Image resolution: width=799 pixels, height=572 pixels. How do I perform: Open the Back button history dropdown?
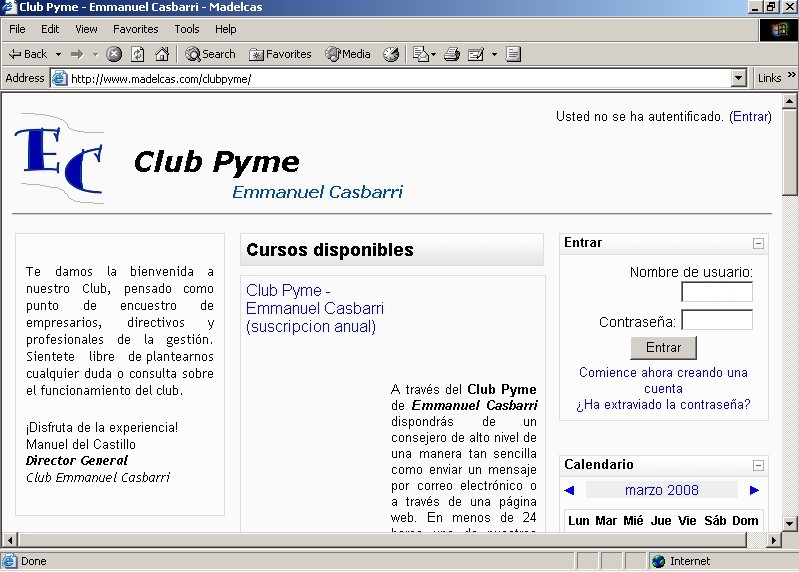59,54
